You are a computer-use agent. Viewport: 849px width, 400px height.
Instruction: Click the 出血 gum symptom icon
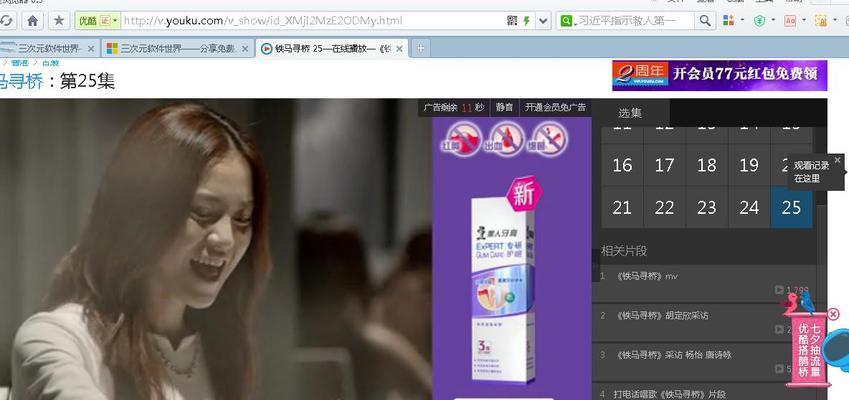click(506, 138)
